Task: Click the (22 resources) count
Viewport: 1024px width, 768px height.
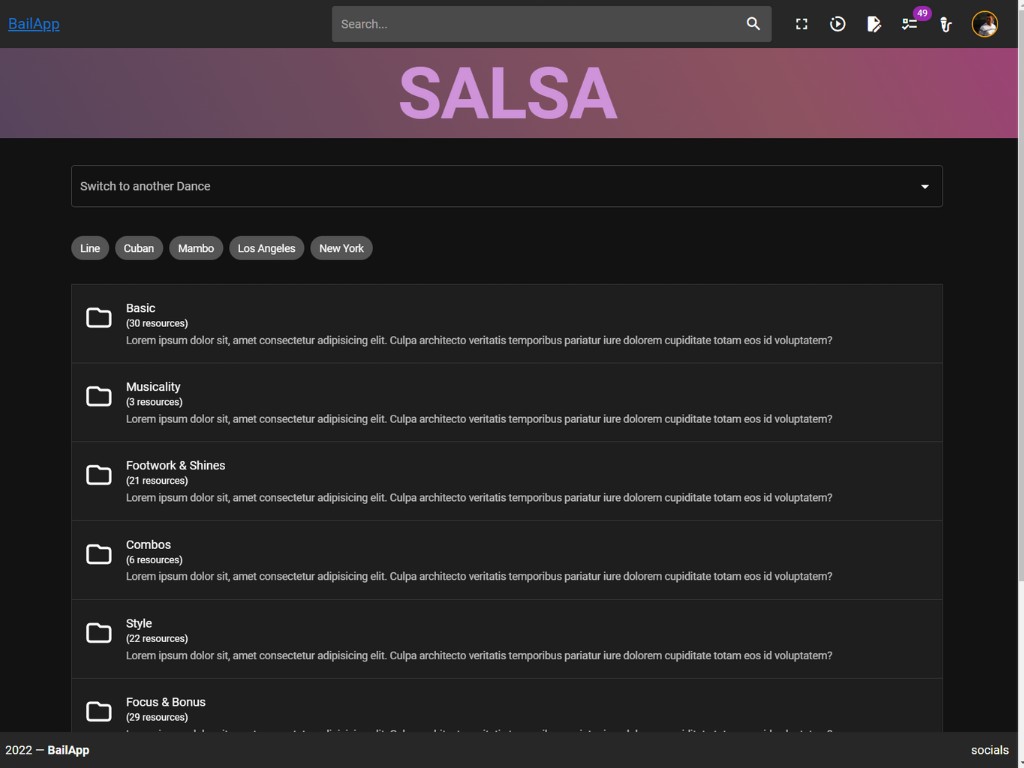Action: click(x=157, y=639)
